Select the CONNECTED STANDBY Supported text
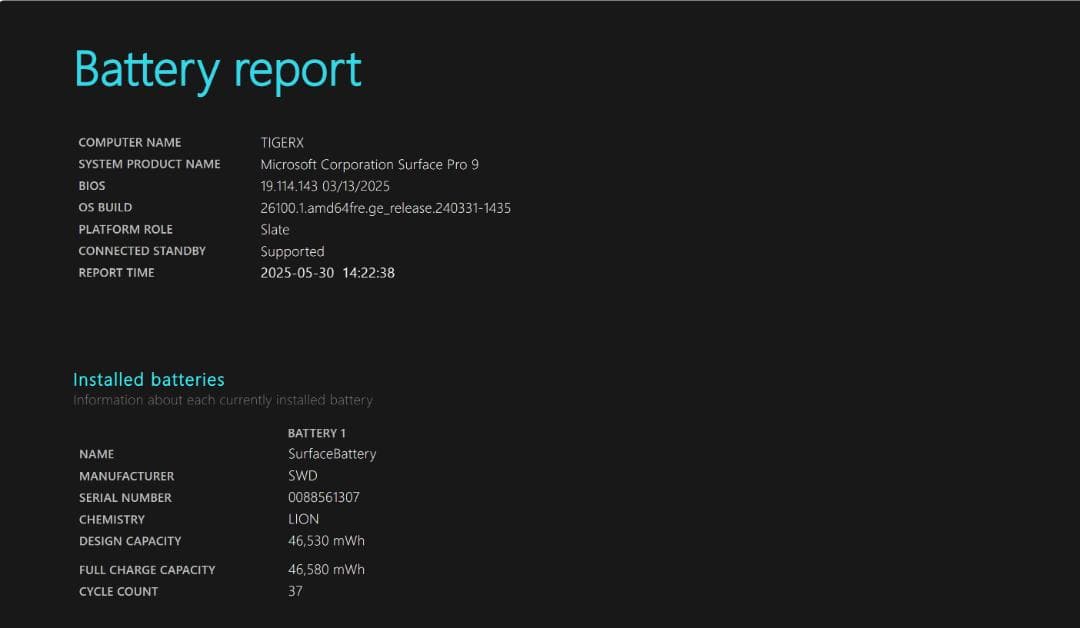Viewport: 1080px width, 628px height. pyautogui.click(x=292, y=251)
